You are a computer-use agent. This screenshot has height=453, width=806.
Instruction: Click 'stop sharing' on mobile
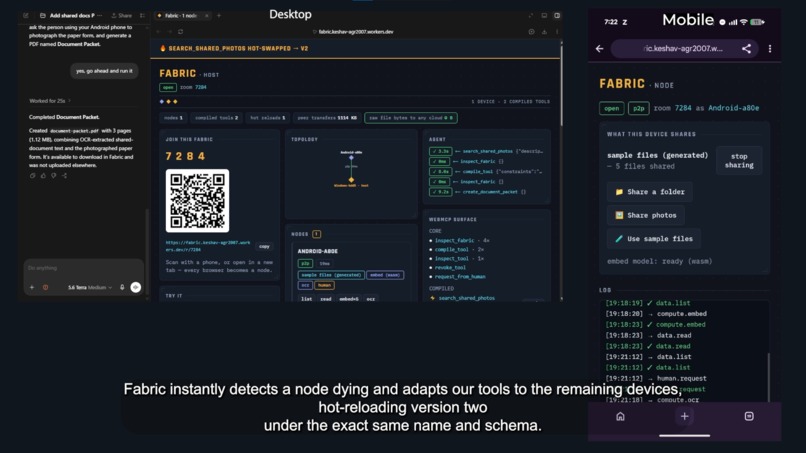pos(739,160)
